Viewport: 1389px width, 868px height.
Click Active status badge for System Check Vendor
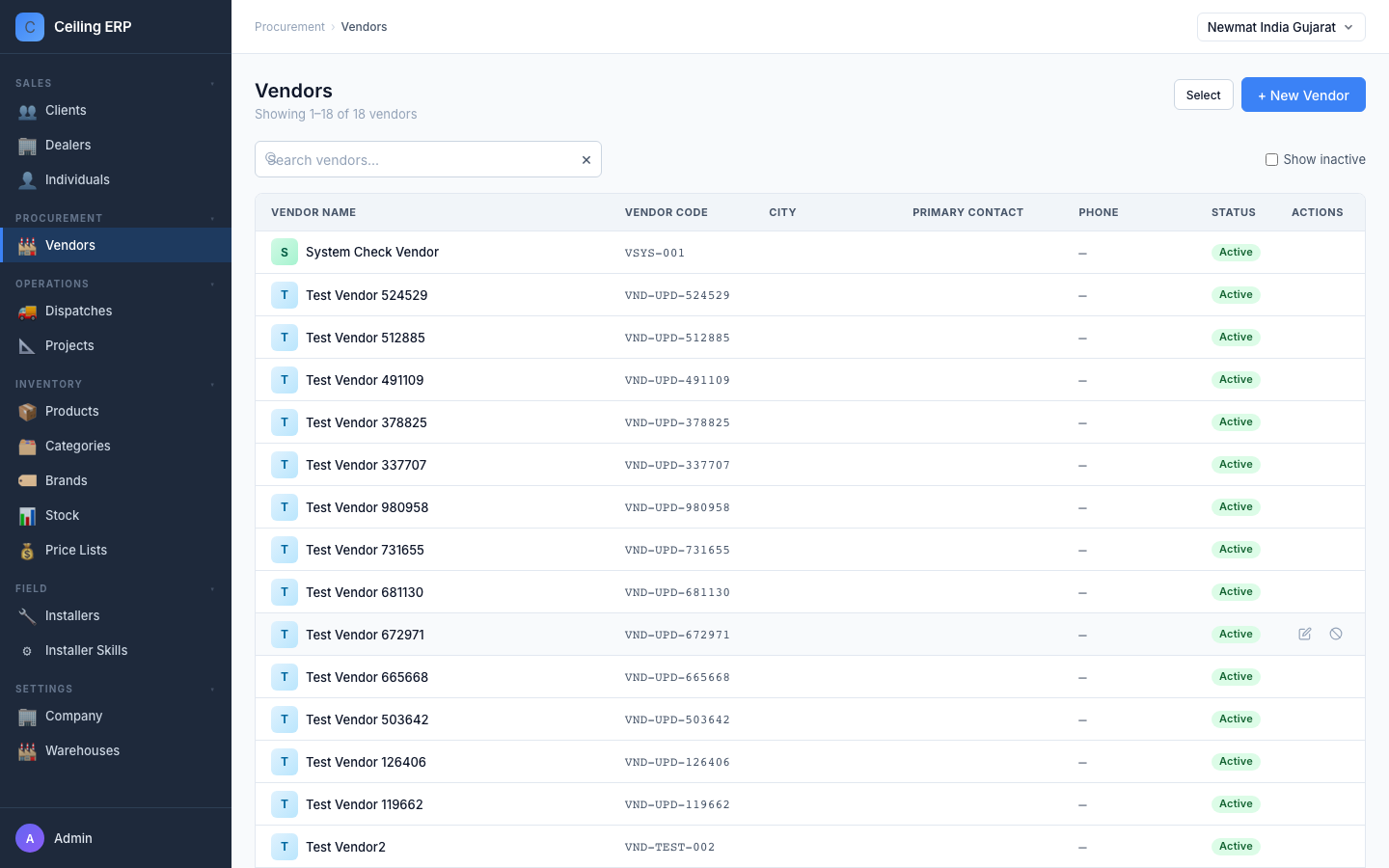[x=1236, y=253]
